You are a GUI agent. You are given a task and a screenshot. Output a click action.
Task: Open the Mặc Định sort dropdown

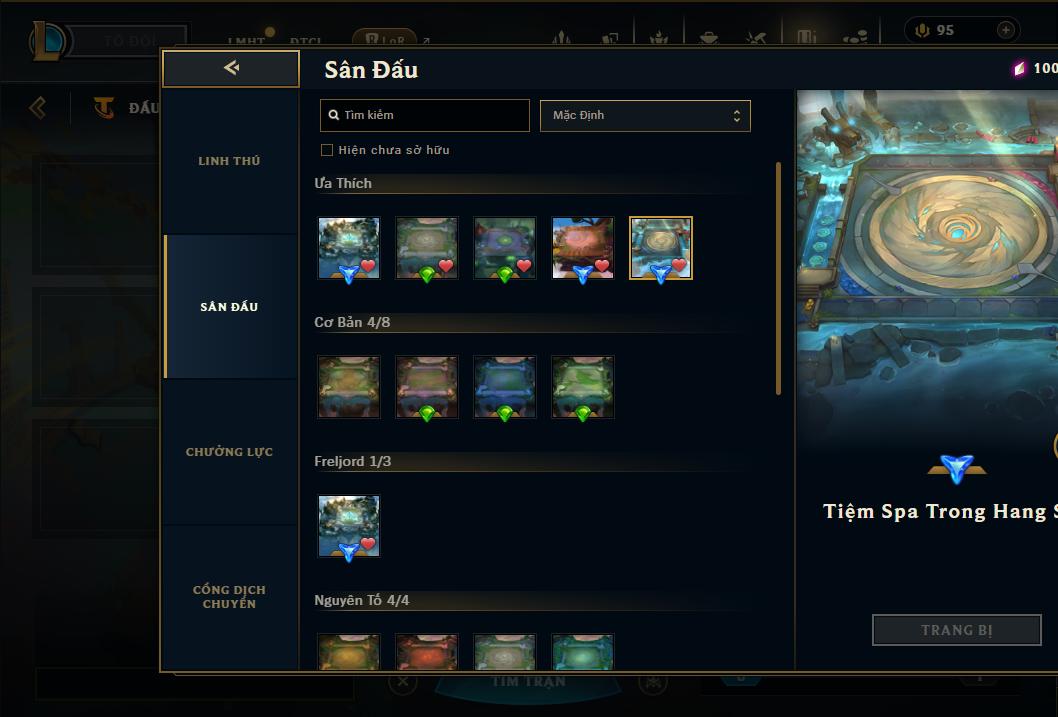[645, 115]
